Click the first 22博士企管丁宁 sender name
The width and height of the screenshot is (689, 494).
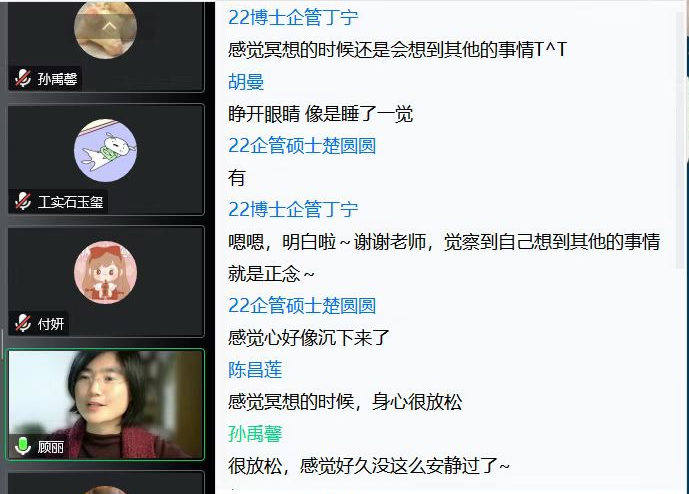[x=293, y=18]
